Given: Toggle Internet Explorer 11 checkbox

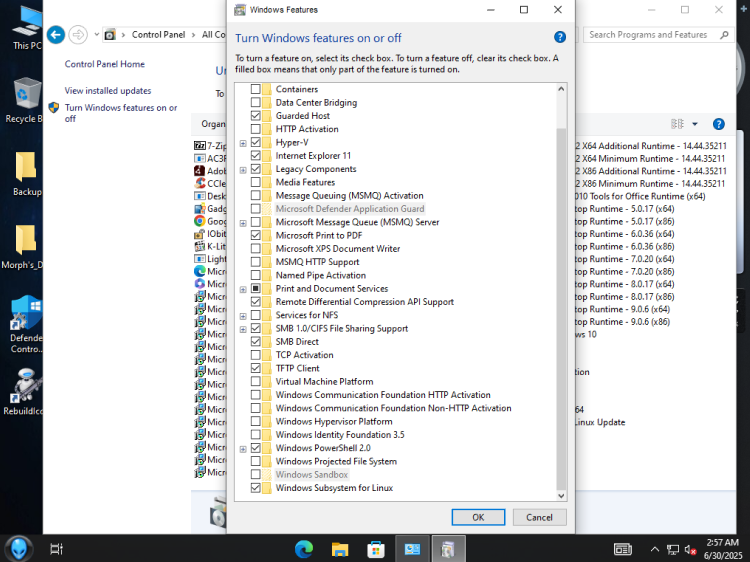Looking at the screenshot, I should click(x=255, y=155).
